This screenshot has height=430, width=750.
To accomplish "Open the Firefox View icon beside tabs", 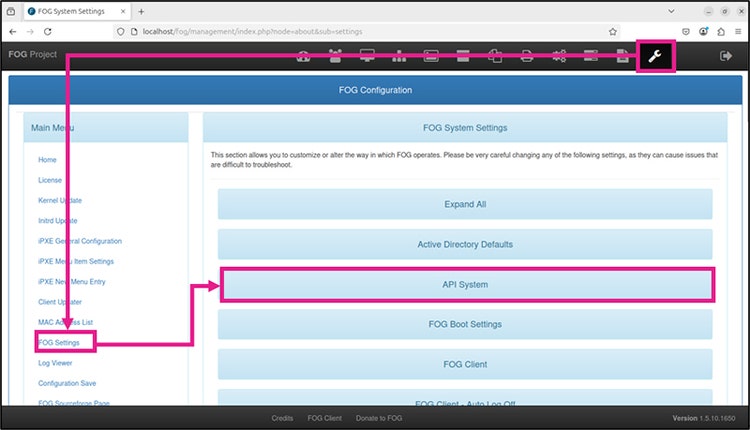I will pos(11,11).
